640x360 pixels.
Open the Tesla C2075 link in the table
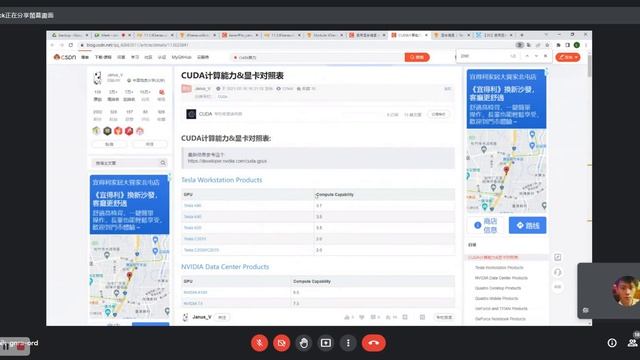(195, 239)
